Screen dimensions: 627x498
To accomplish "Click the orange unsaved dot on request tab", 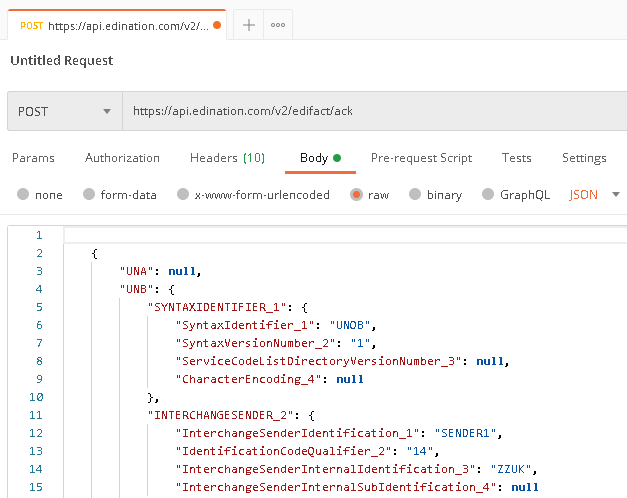I will tap(217, 25).
